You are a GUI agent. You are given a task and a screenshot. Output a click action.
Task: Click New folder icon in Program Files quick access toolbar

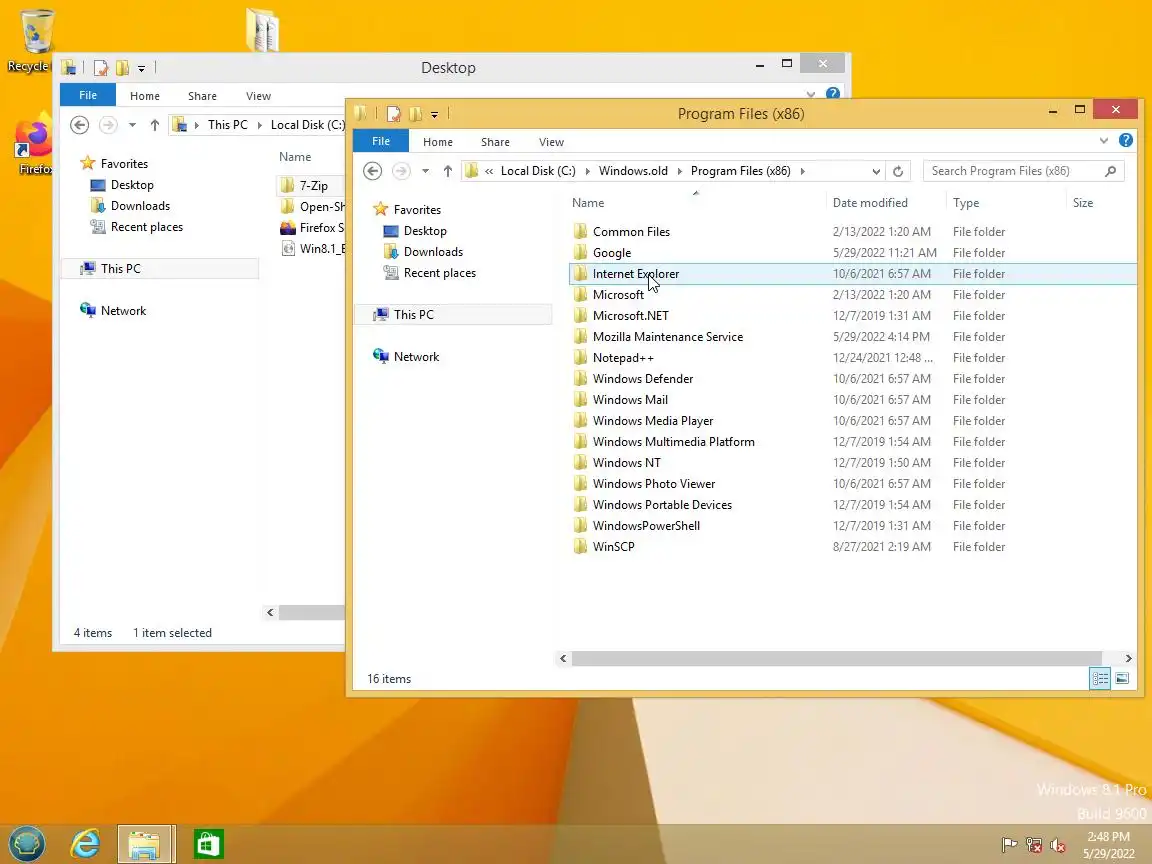415,114
